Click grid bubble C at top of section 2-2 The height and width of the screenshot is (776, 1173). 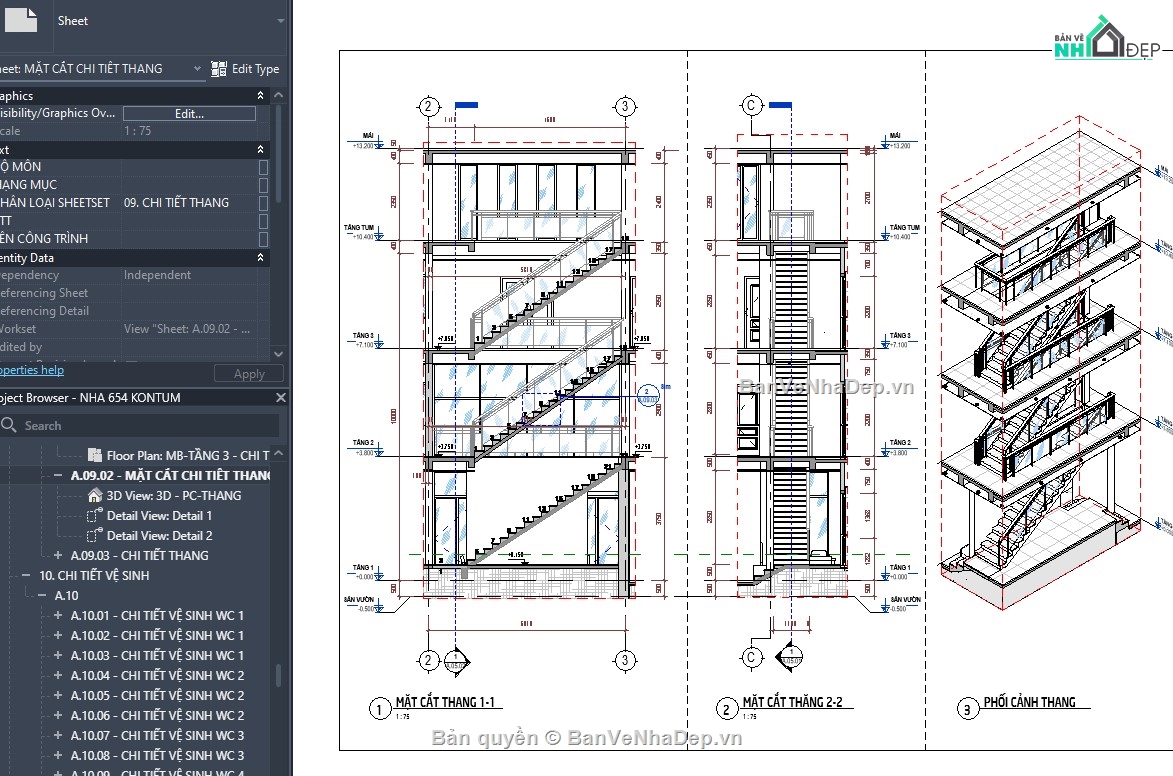point(751,106)
